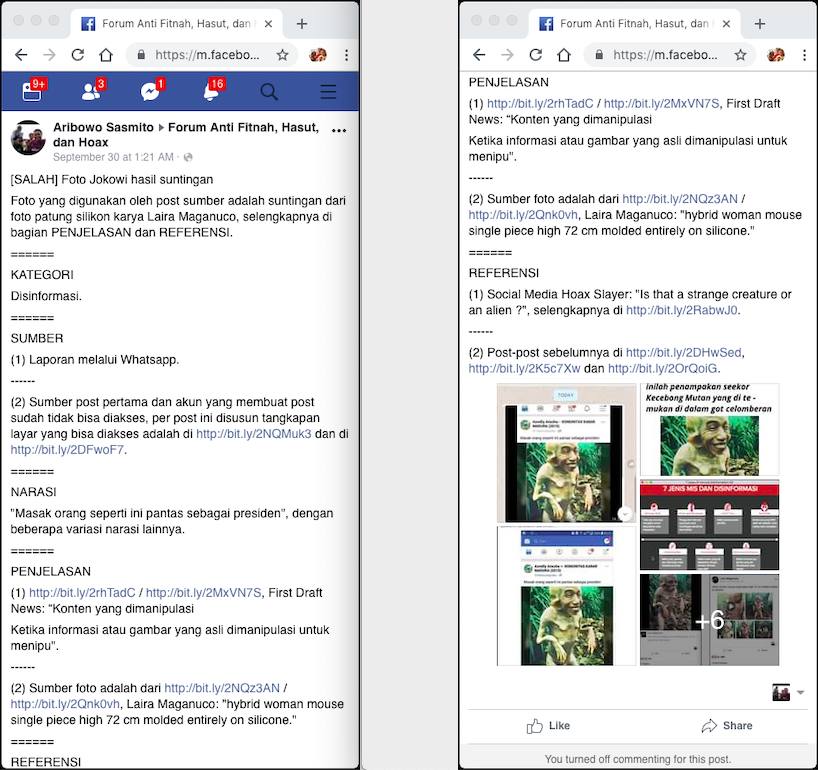The width and height of the screenshot is (818, 770).
Task: Go to home page in left browser
Action: [106, 55]
